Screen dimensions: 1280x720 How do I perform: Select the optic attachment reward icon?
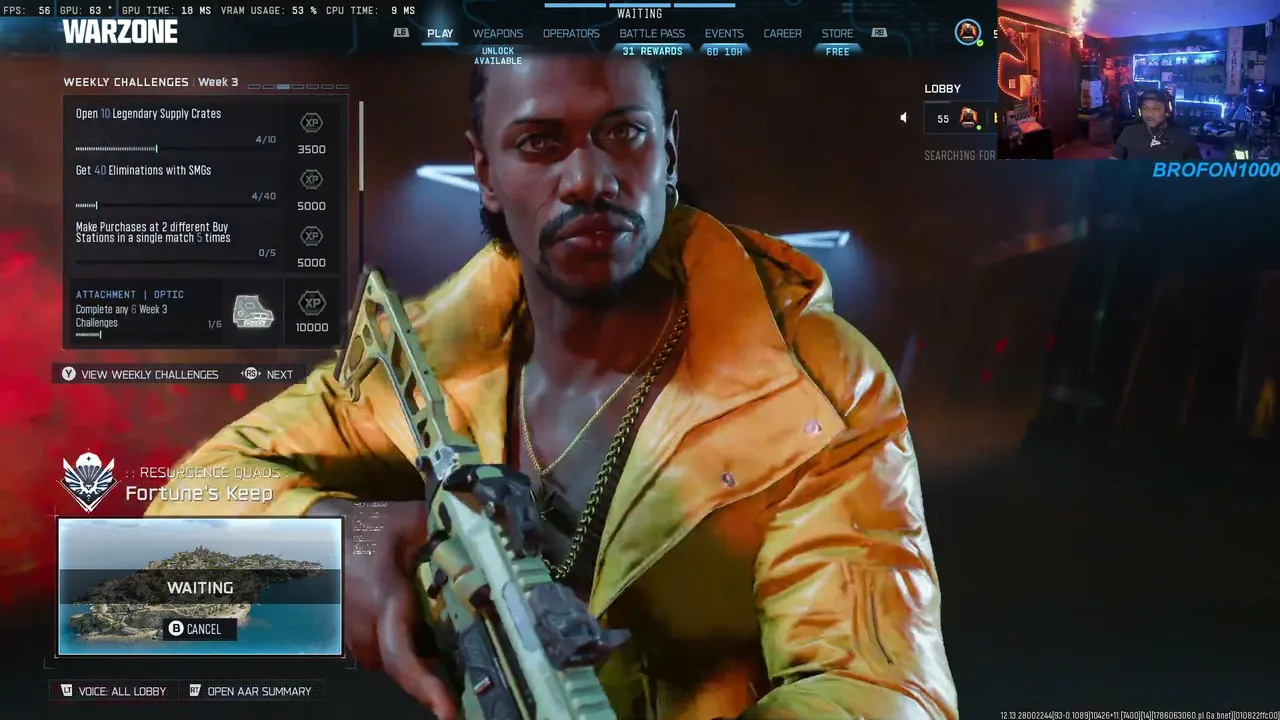pos(253,311)
